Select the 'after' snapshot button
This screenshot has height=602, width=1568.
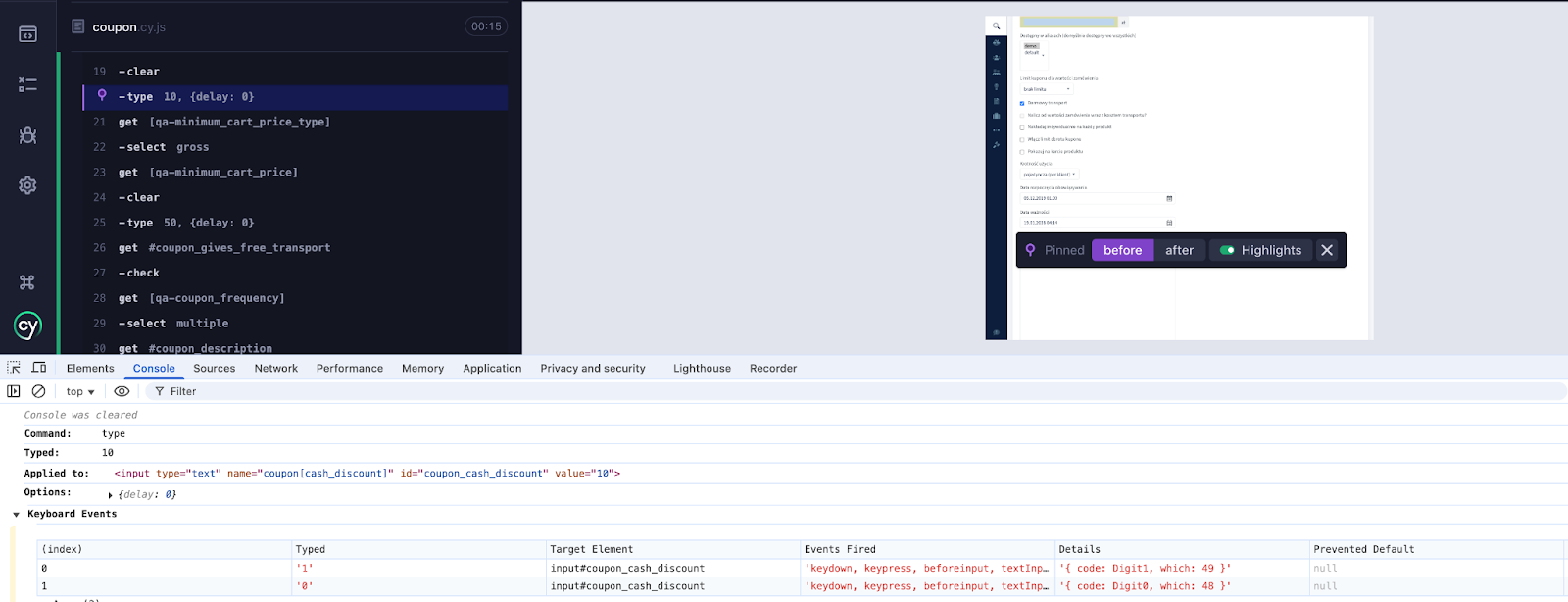click(1179, 250)
